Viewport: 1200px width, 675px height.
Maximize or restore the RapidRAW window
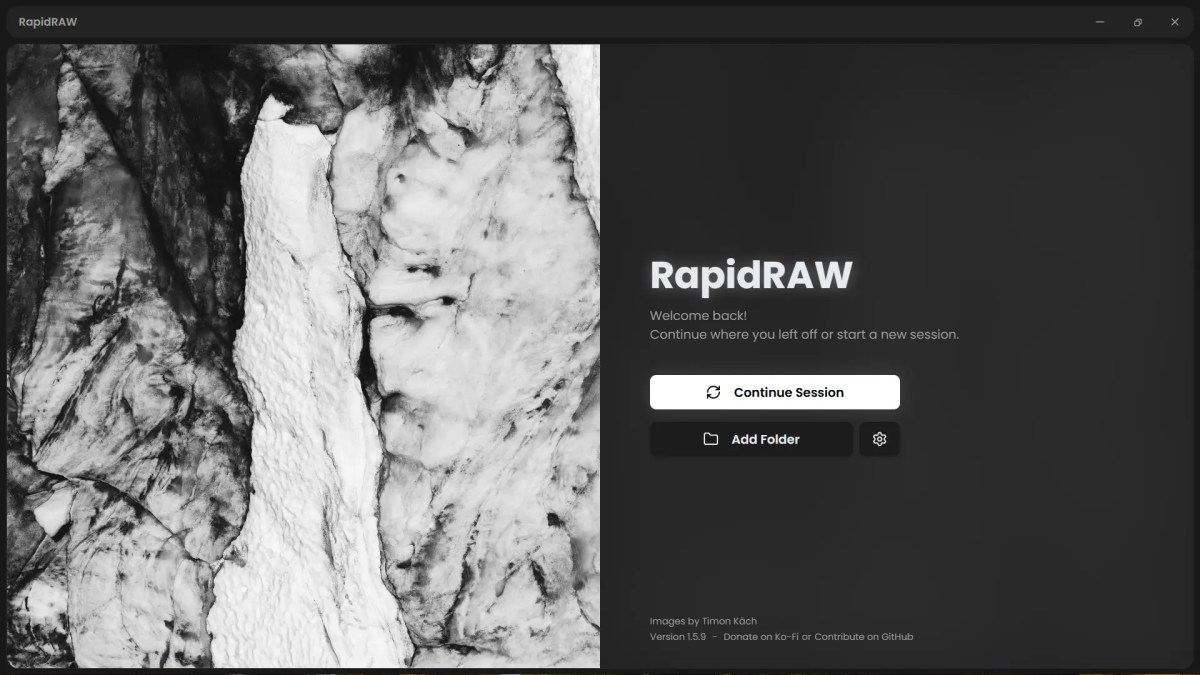pos(1138,22)
